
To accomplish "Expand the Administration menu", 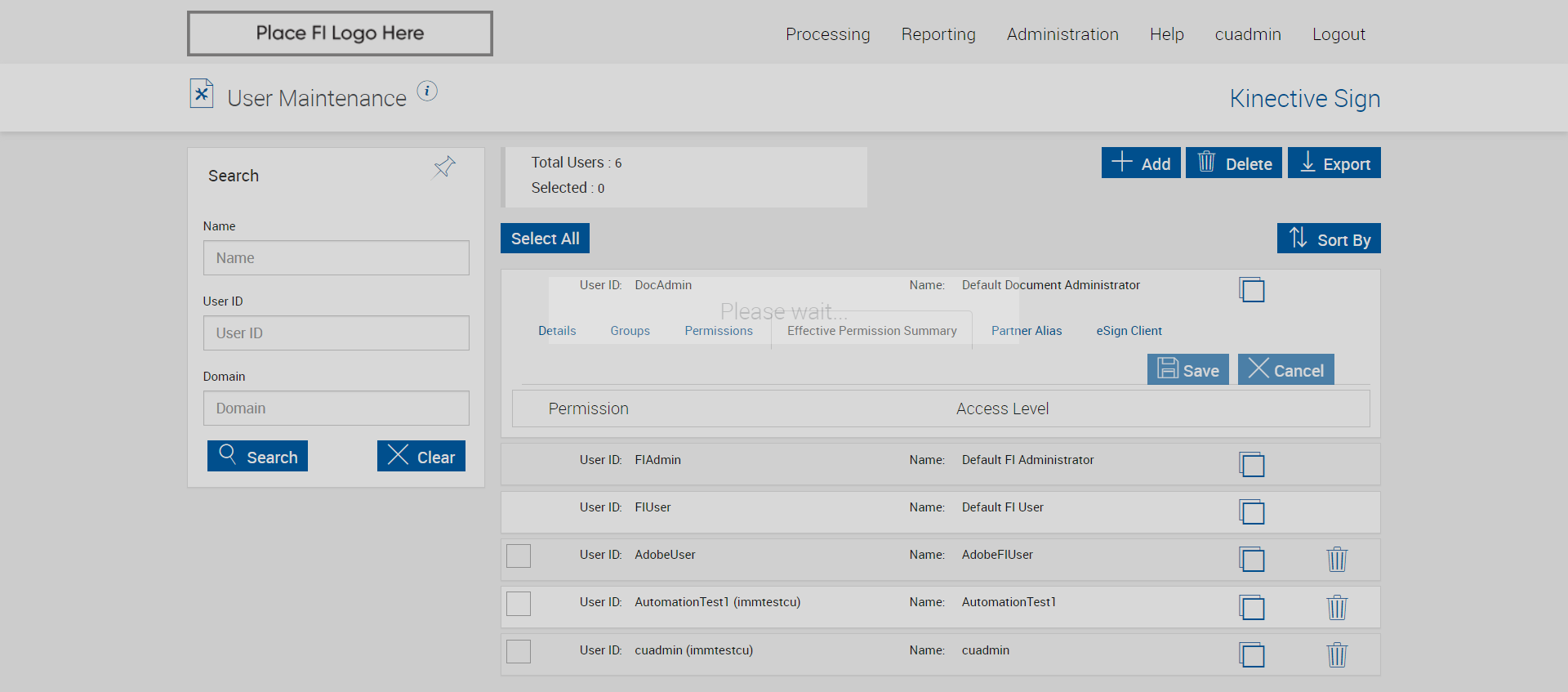I will tap(1062, 34).
